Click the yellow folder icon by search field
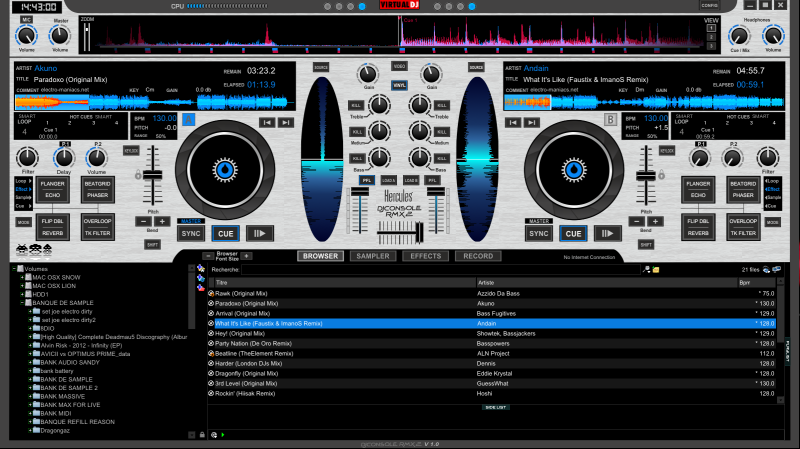The height and width of the screenshot is (449, 800). (x=656, y=269)
